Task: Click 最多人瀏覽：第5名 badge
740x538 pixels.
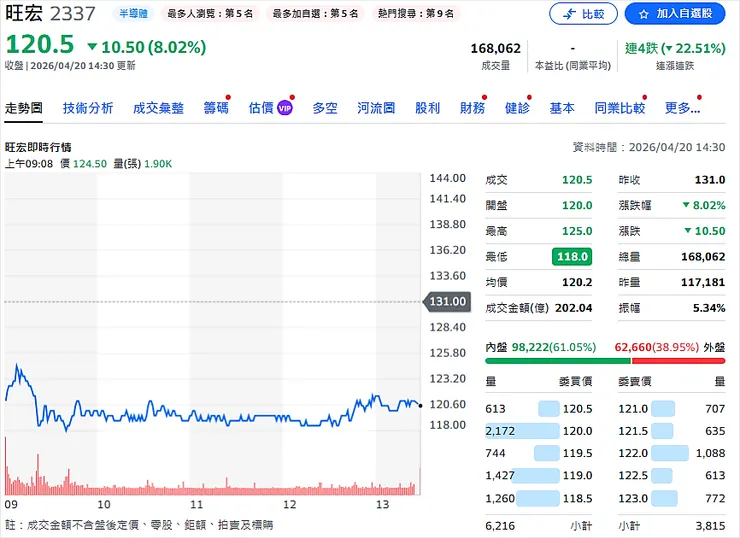Action: pos(210,13)
